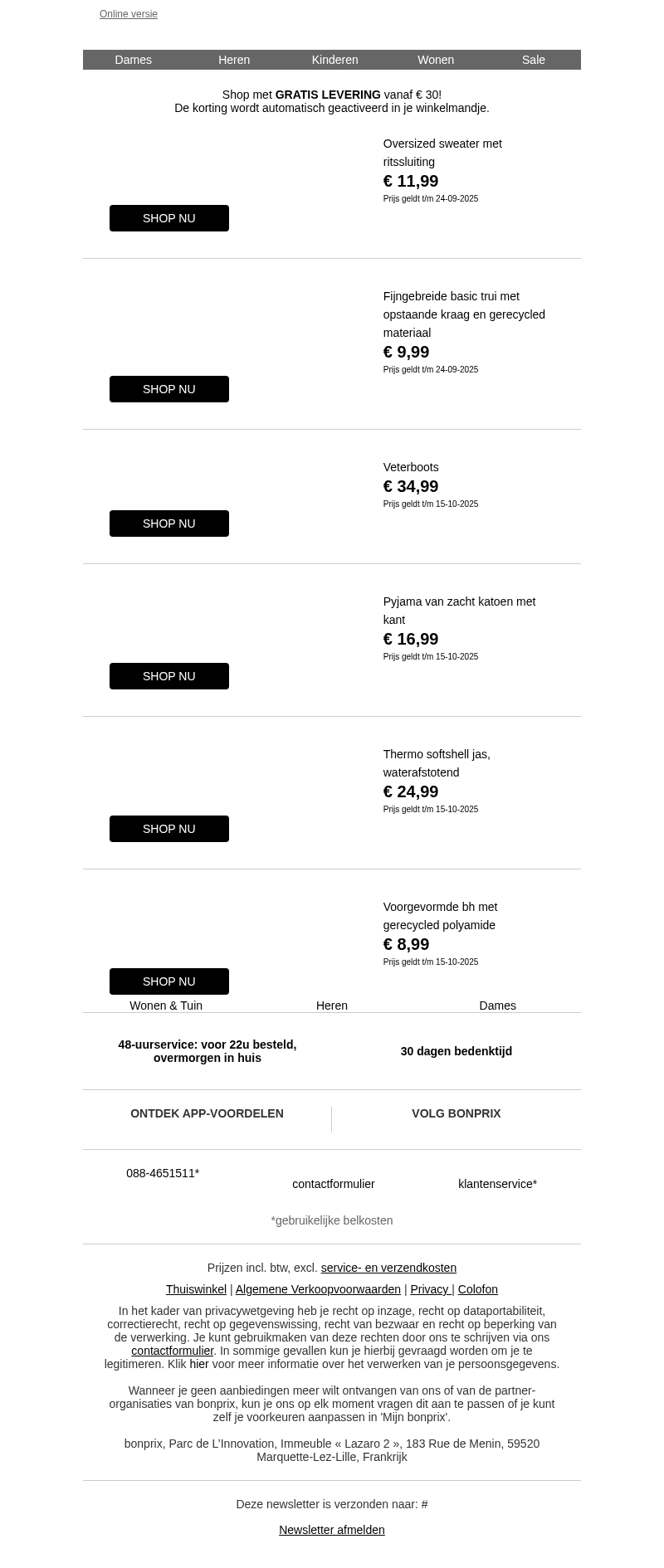Open the klantenservice link
Viewport: 664px width, 1568px height.
pos(497,1184)
